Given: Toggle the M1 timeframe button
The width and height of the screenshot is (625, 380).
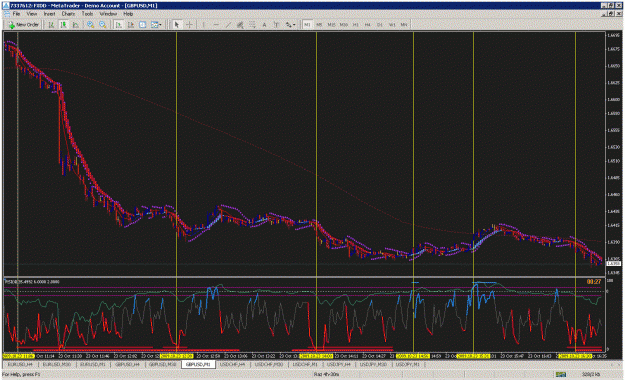Looking at the screenshot, I should click(307, 25).
